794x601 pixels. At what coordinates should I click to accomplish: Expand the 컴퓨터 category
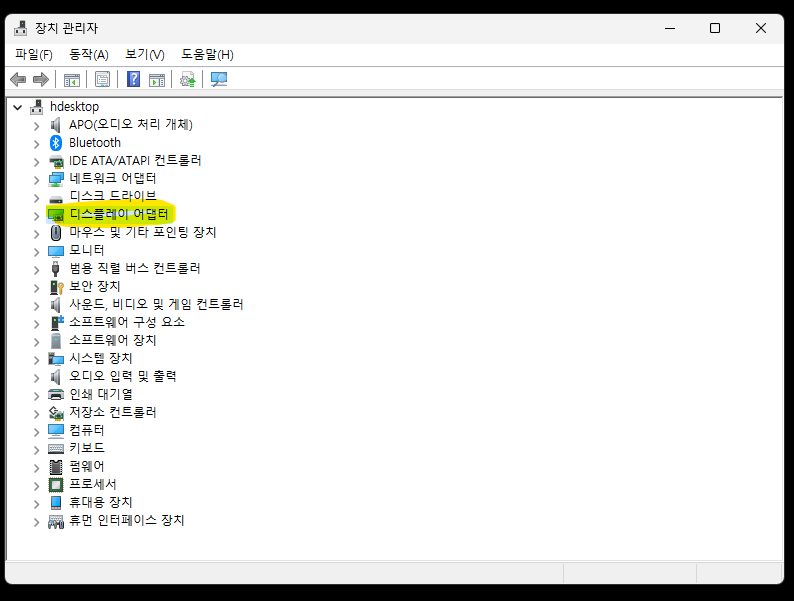point(36,432)
